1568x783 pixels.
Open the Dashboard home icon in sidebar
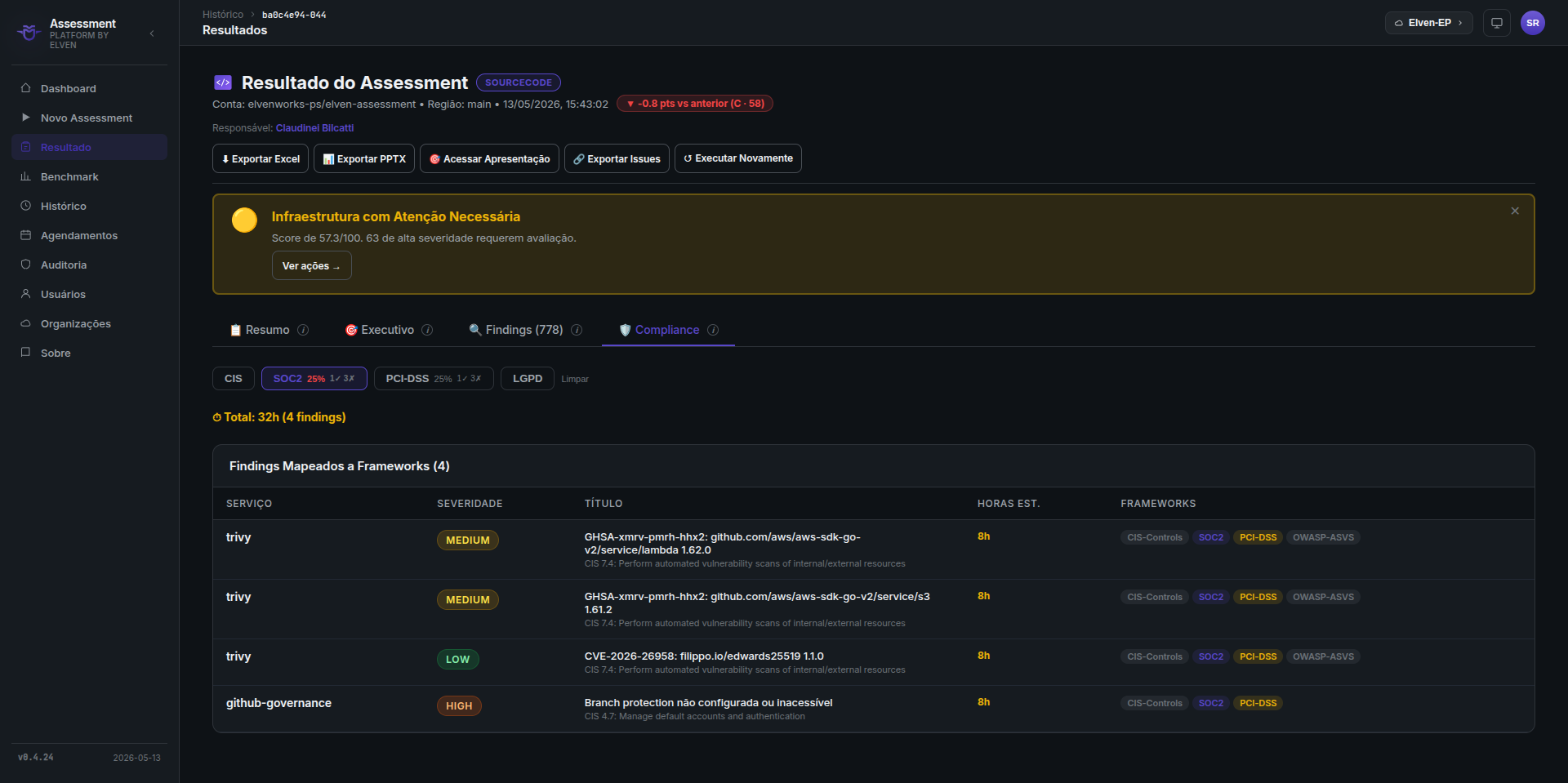tap(25, 88)
